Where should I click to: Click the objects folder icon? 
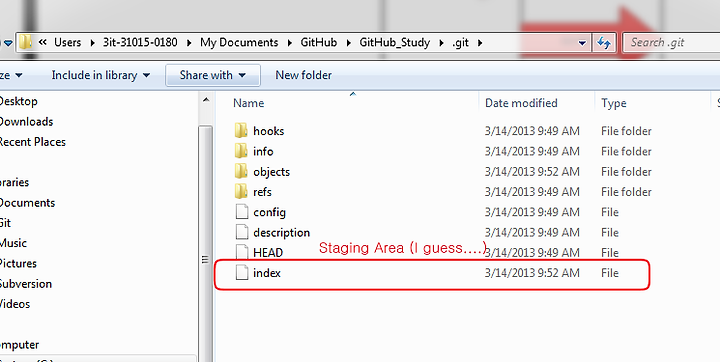point(241,171)
